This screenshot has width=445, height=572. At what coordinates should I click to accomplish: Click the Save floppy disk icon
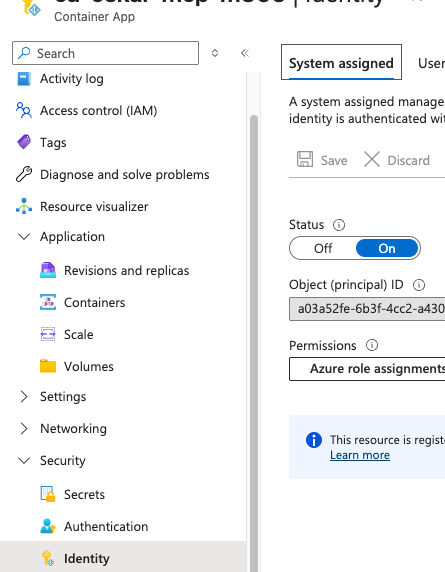click(305, 159)
